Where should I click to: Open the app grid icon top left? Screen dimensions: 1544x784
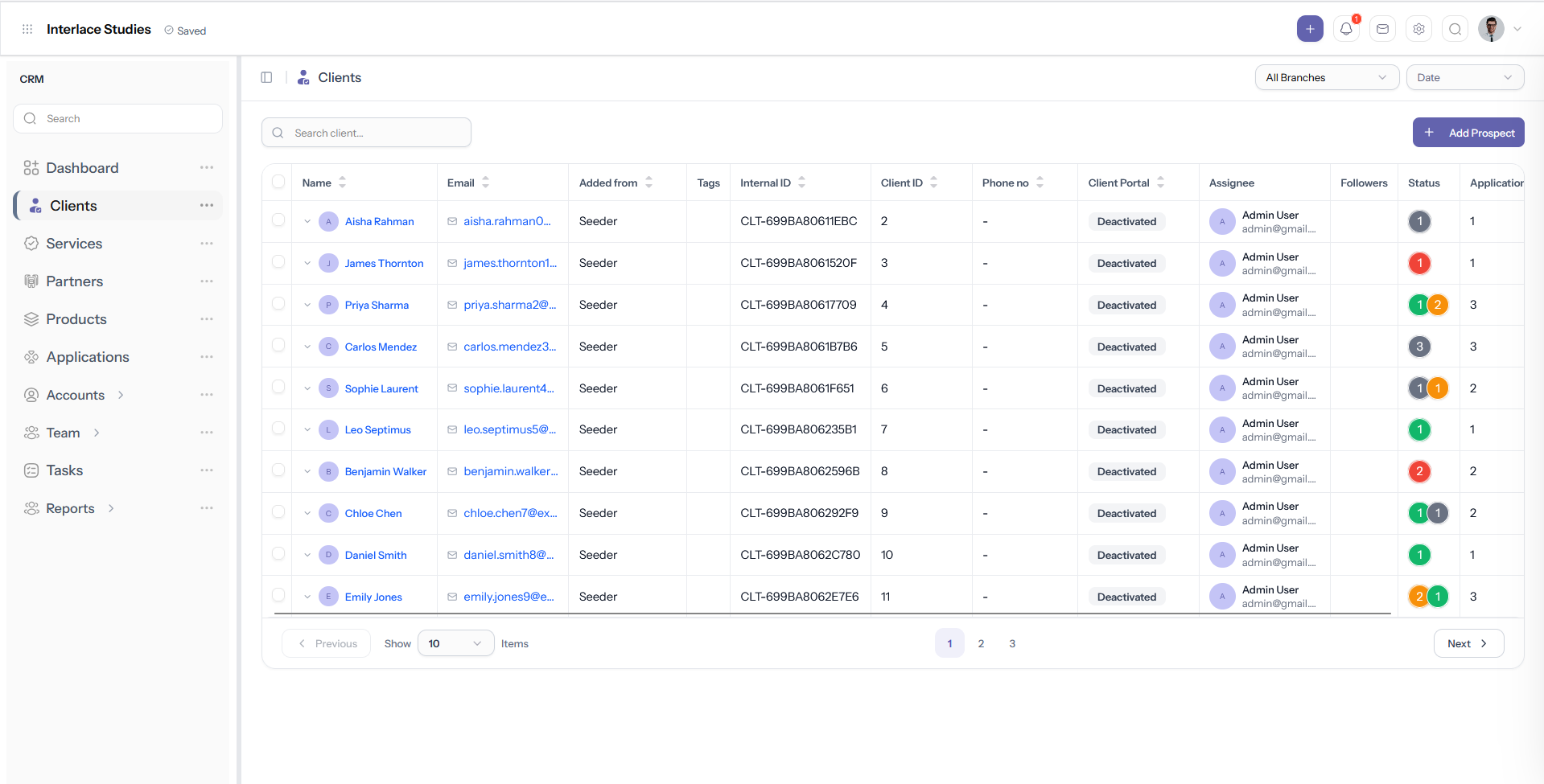(x=27, y=29)
